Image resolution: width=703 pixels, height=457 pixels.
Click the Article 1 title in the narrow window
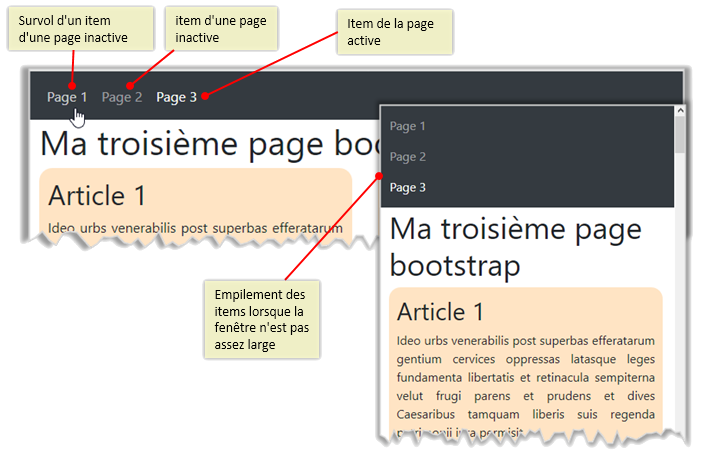point(440,311)
